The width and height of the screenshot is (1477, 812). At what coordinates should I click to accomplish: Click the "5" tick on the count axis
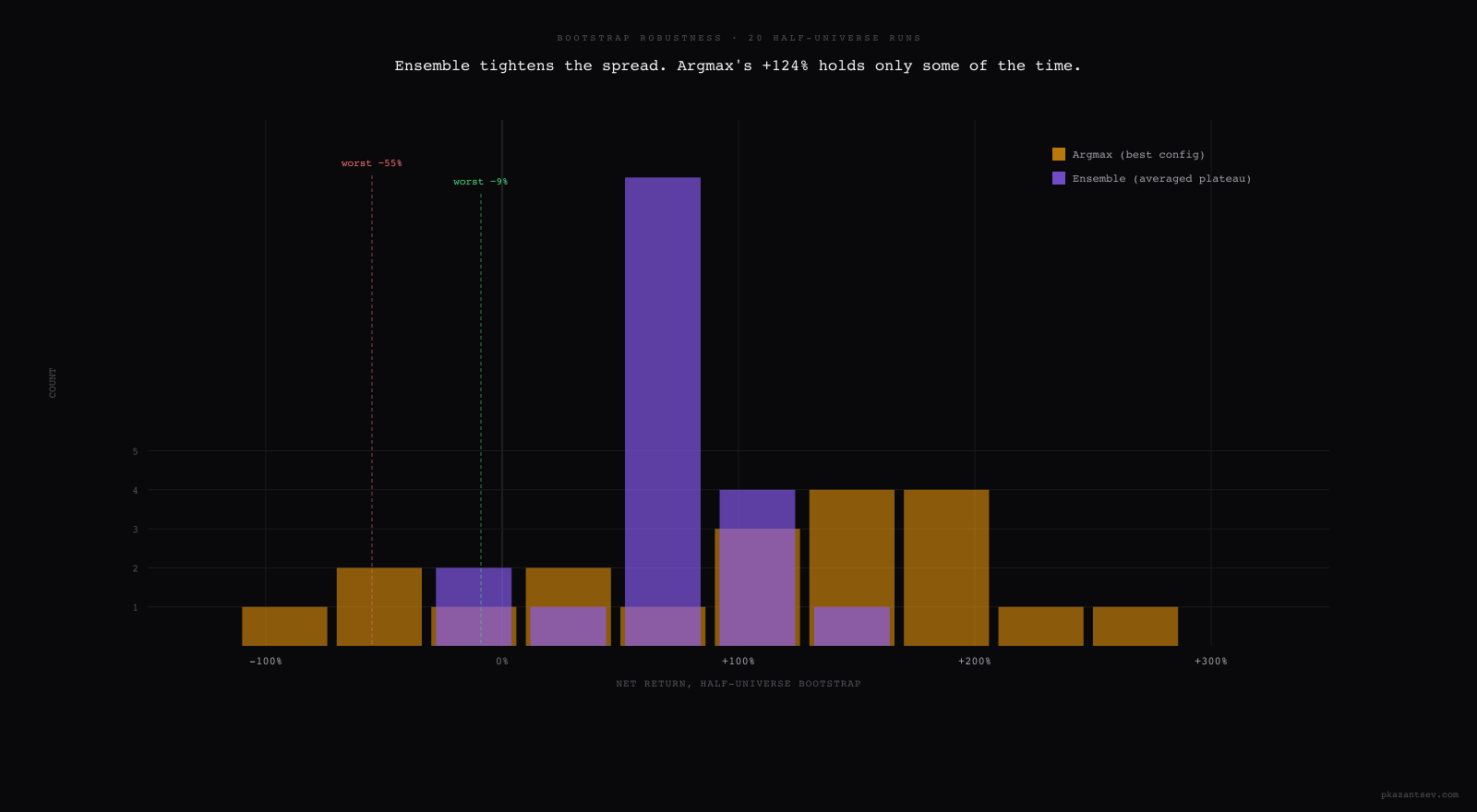click(x=136, y=451)
